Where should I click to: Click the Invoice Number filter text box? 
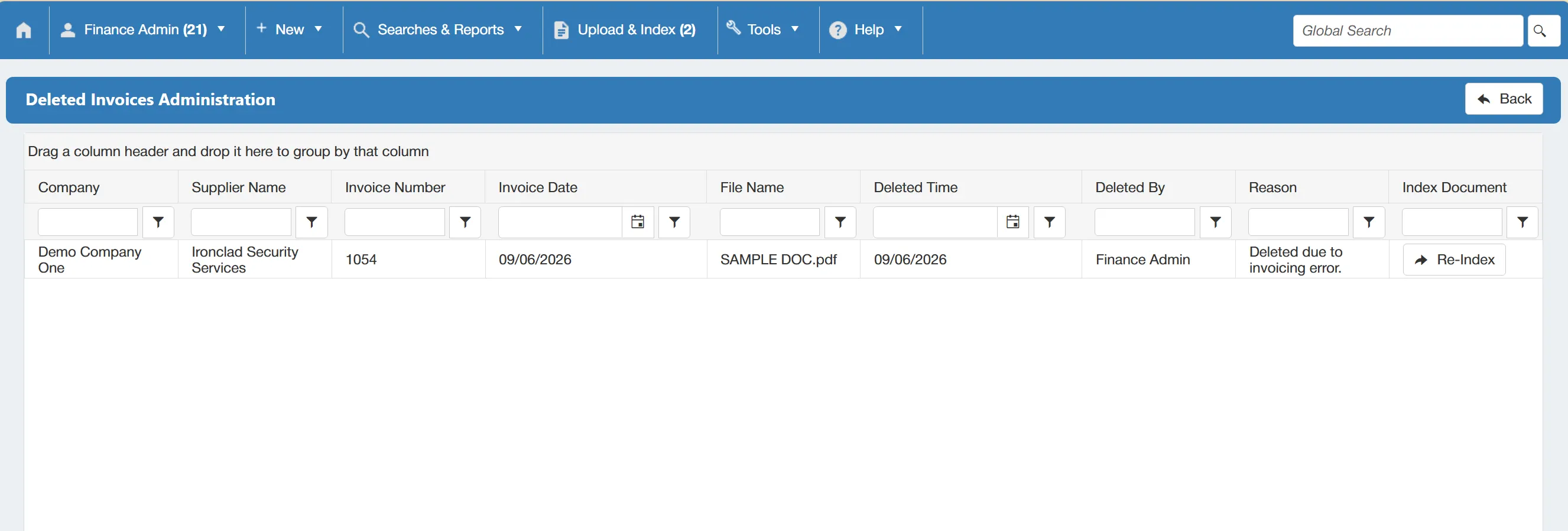pyautogui.click(x=394, y=222)
